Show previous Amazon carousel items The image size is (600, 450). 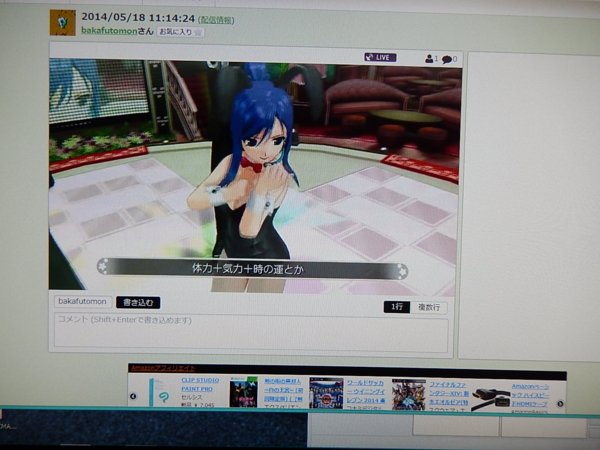pos(133,396)
